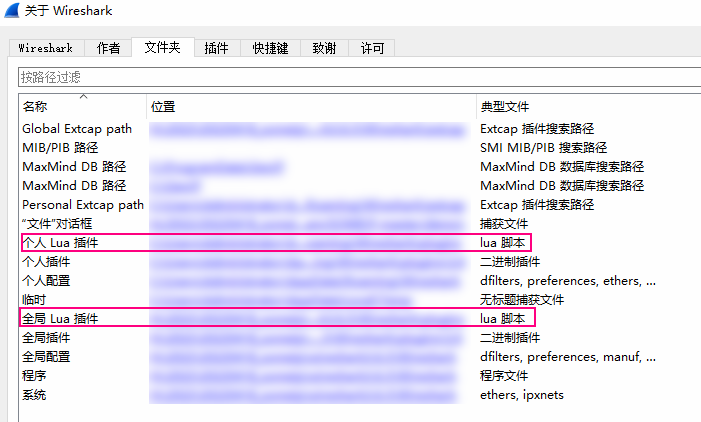Click the dfilters, preferences, ethers cell
The height and width of the screenshot is (422, 701).
[x=568, y=281]
